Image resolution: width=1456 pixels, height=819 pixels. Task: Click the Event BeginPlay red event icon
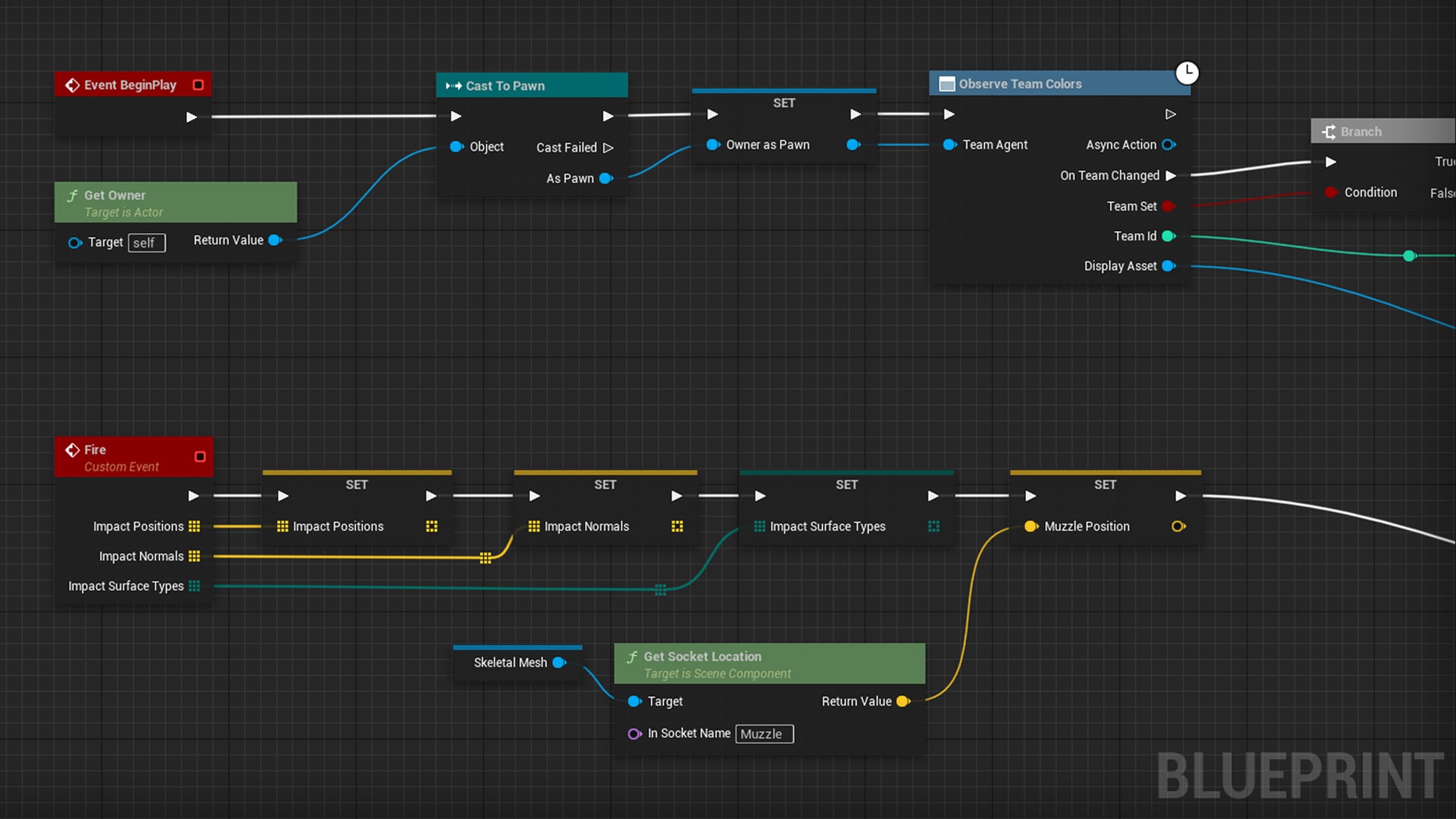pos(73,85)
